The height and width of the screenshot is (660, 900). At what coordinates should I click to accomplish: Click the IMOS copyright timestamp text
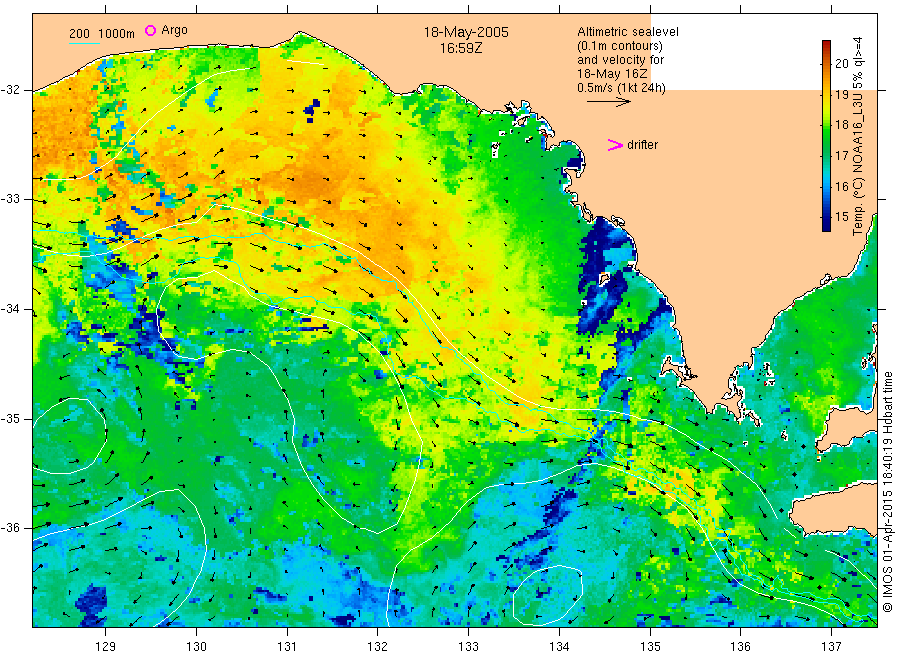(x=888, y=491)
